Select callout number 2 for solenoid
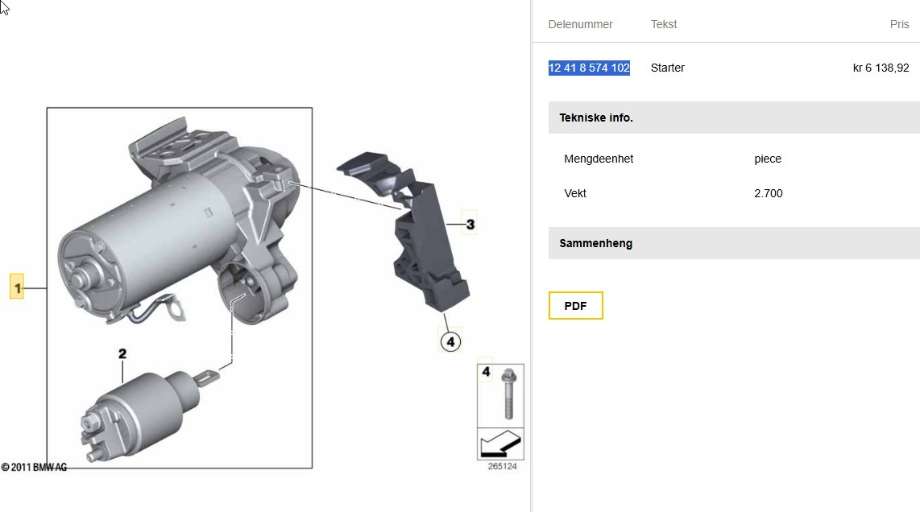This screenshot has width=920, height=512. pyautogui.click(x=122, y=354)
